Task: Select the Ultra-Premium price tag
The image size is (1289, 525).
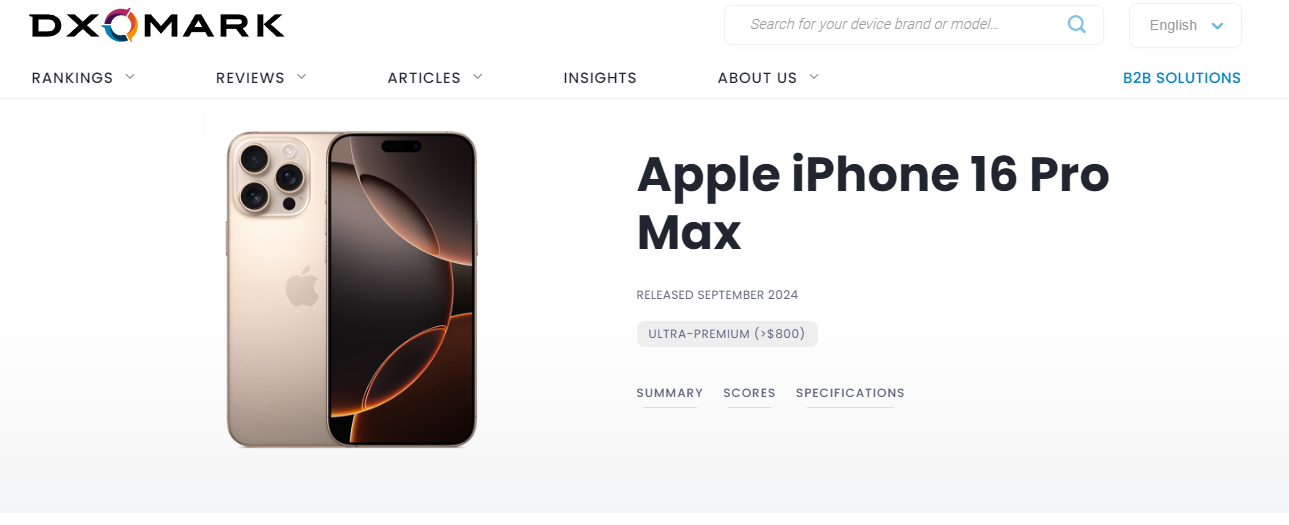Action: pyautogui.click(x=727, y=334)
